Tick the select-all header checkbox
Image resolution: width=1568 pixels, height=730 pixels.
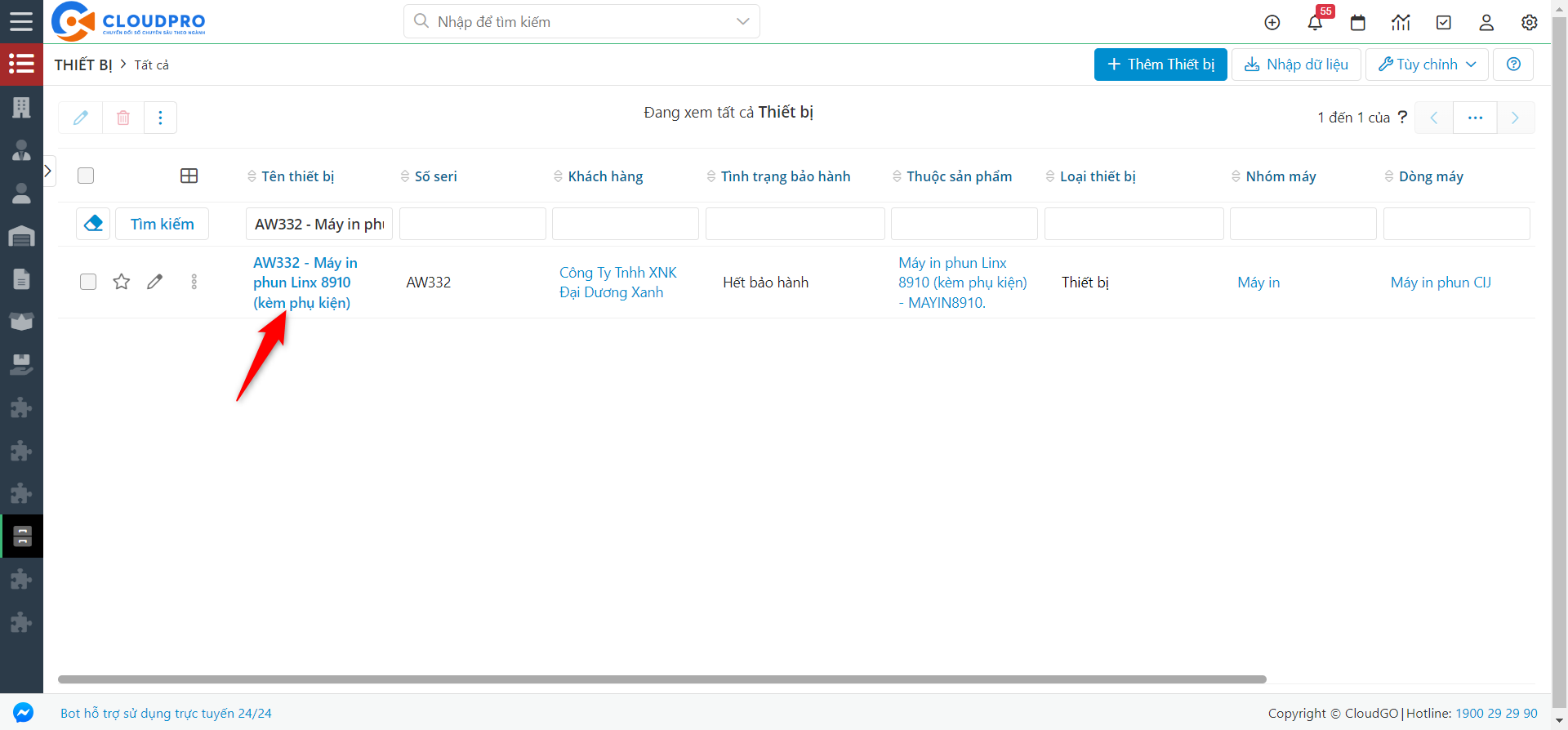(86, 176)
